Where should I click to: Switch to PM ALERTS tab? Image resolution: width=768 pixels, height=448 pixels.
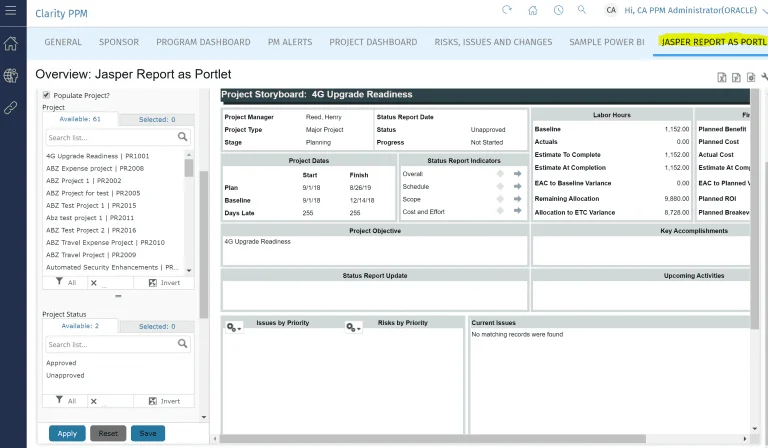coord(290,42)
